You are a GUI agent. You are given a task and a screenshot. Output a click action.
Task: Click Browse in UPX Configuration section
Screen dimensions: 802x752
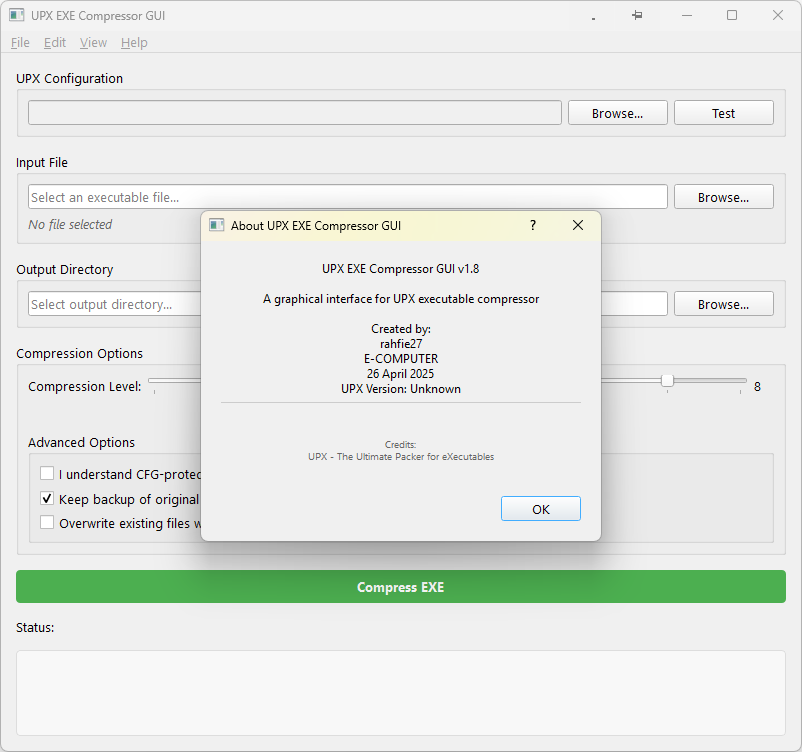point(617,113)
